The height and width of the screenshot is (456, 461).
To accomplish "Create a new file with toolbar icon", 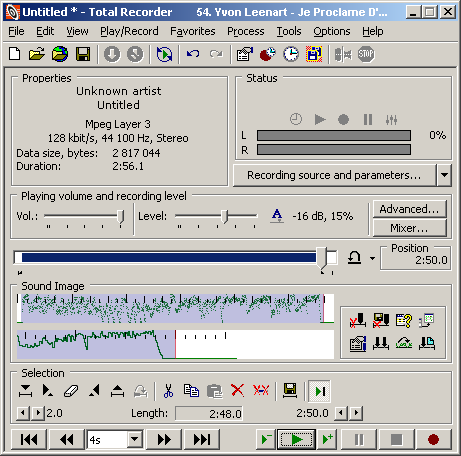I will pyautogui.click(x=14, y=54).
